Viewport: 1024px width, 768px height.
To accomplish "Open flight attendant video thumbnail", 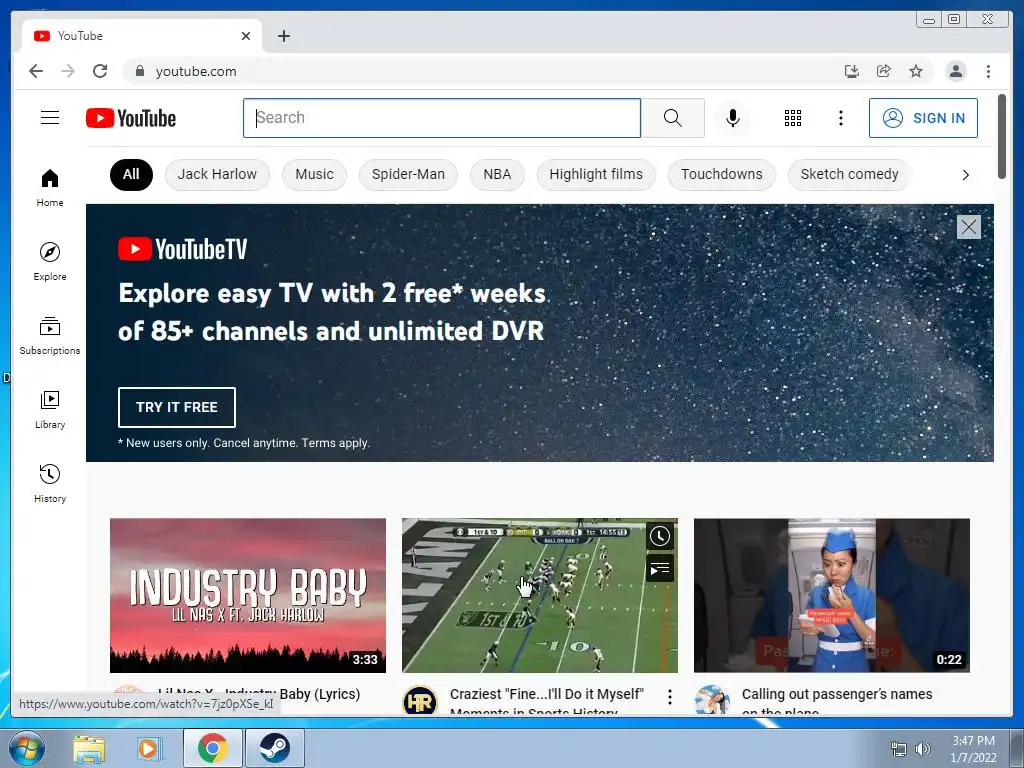I will [x=831, y=595].
